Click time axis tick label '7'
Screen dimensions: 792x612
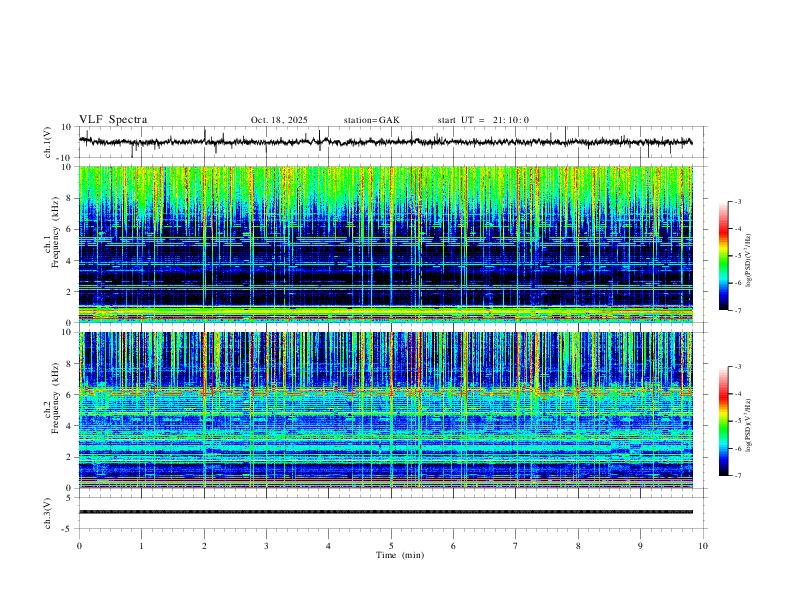pos(516,546)
